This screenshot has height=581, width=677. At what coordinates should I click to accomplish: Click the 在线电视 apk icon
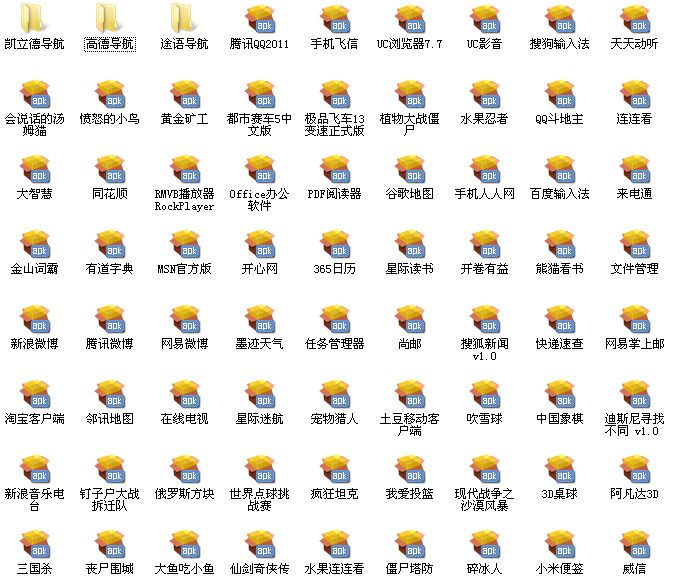click(x=185, y=394)
